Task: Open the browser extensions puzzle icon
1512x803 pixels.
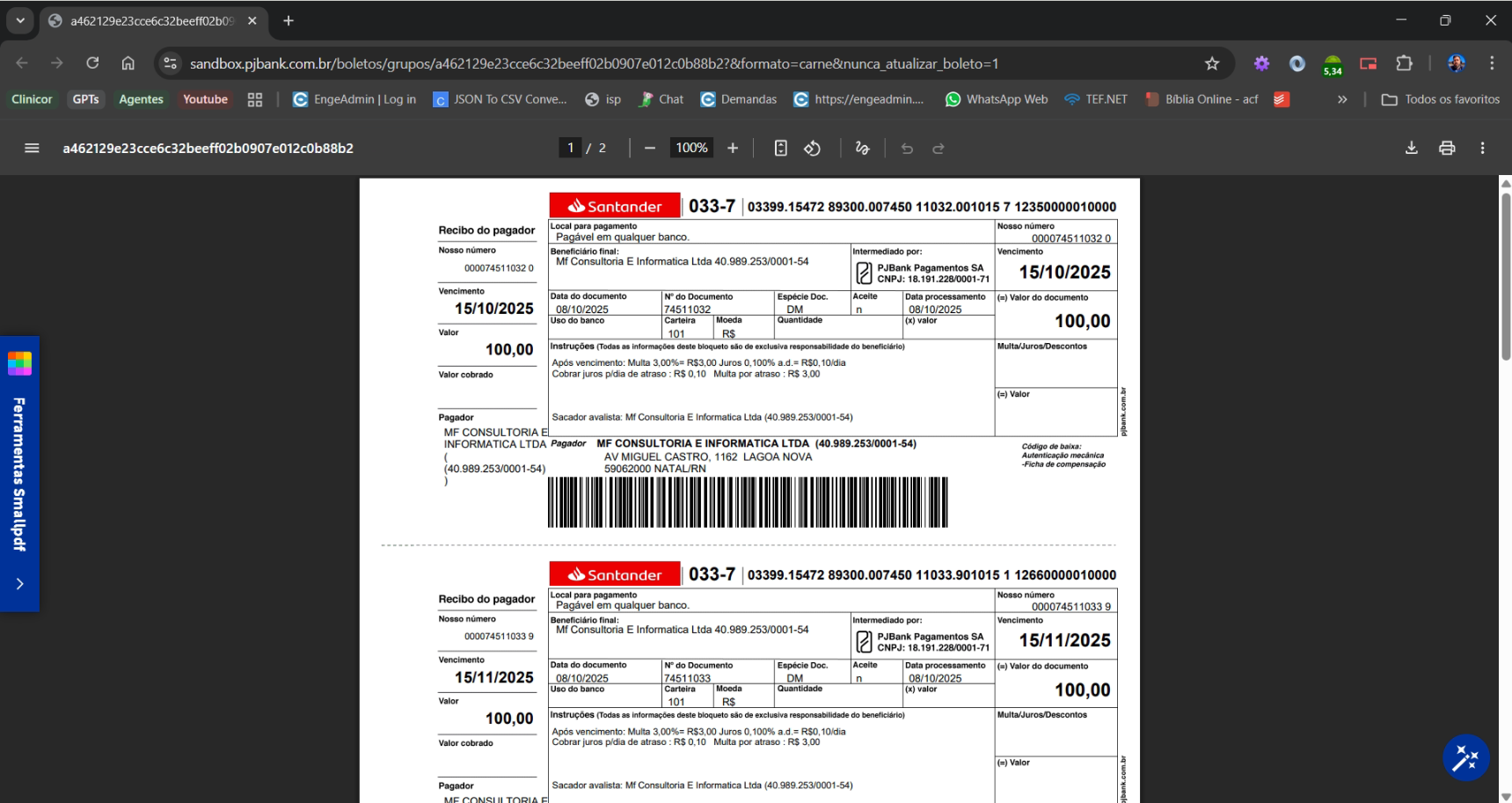Action: (1404, 63)
